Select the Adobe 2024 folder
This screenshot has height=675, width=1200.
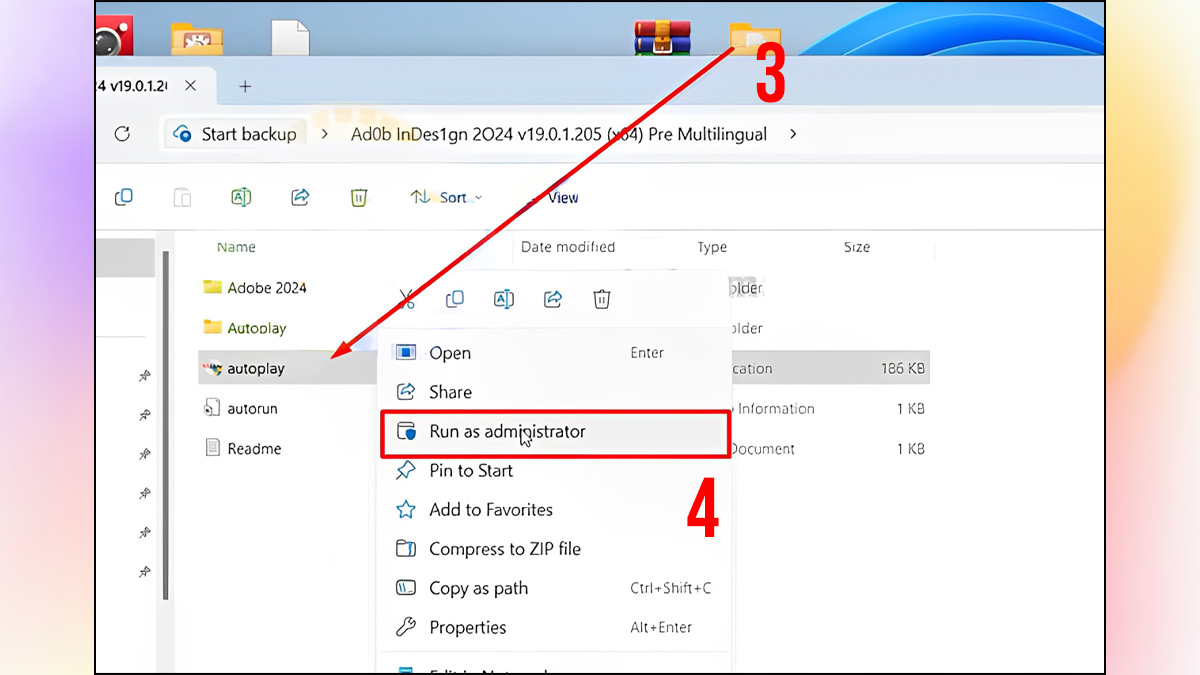255,287
